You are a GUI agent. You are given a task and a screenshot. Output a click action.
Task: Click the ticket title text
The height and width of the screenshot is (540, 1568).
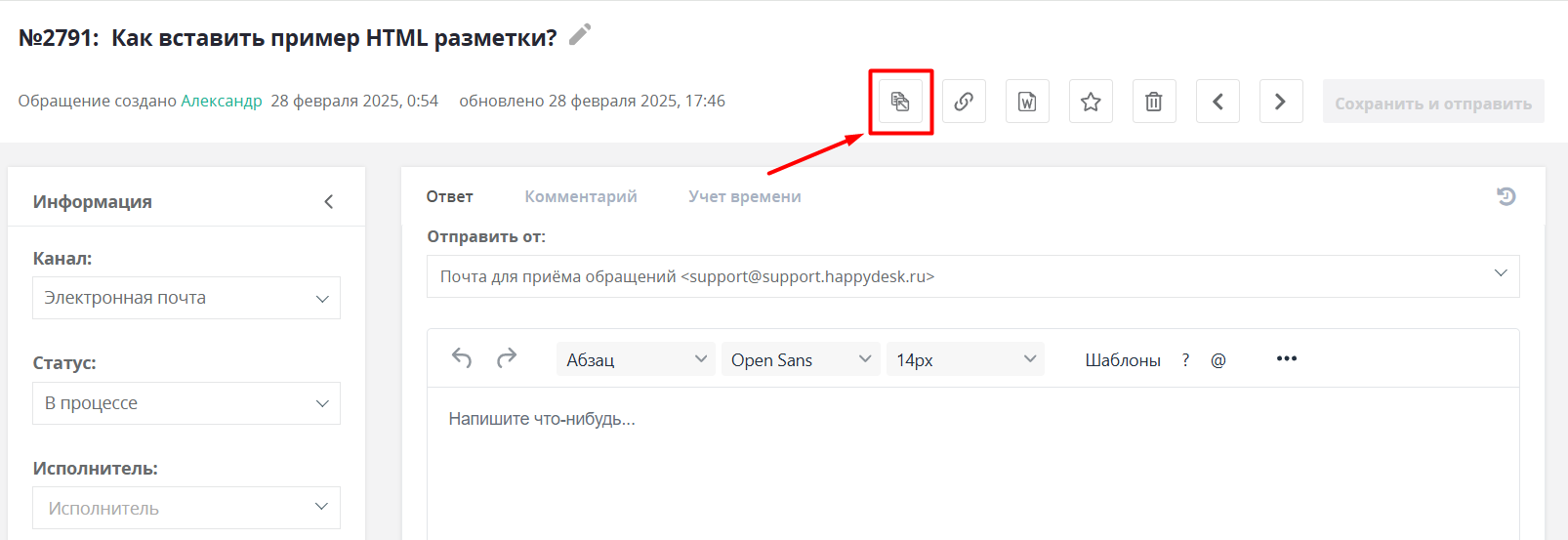click(334, 38)
